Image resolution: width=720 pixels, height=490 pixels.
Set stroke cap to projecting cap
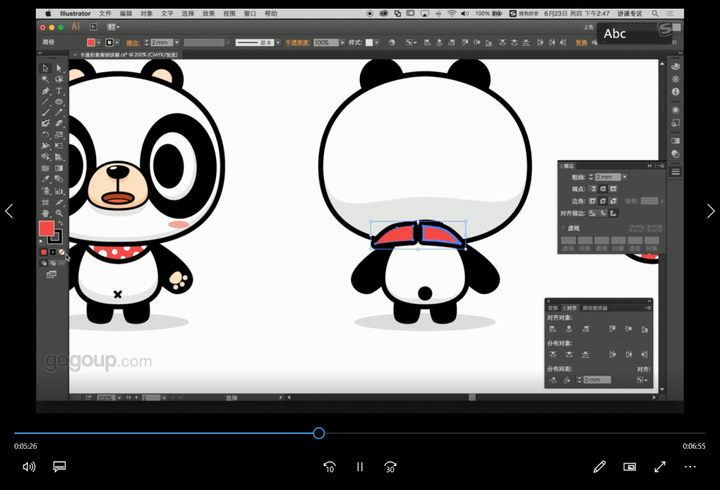click(613, 189)
